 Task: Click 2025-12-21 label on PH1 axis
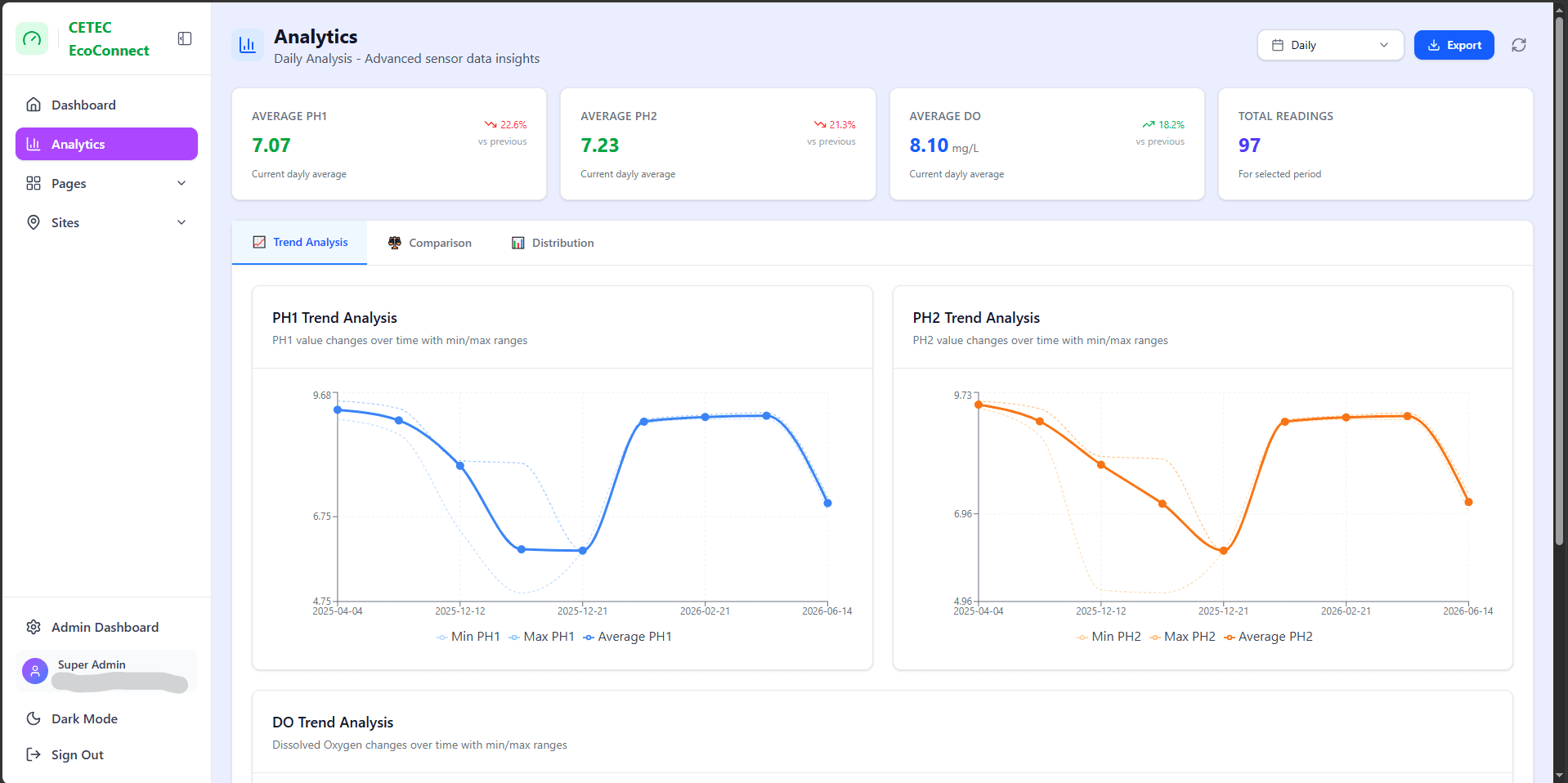coord(582,611)
